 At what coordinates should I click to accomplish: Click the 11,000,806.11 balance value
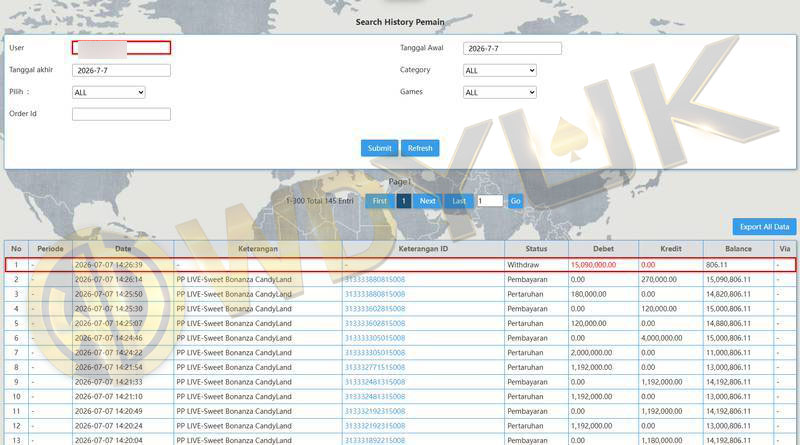(x=729, y=353)
